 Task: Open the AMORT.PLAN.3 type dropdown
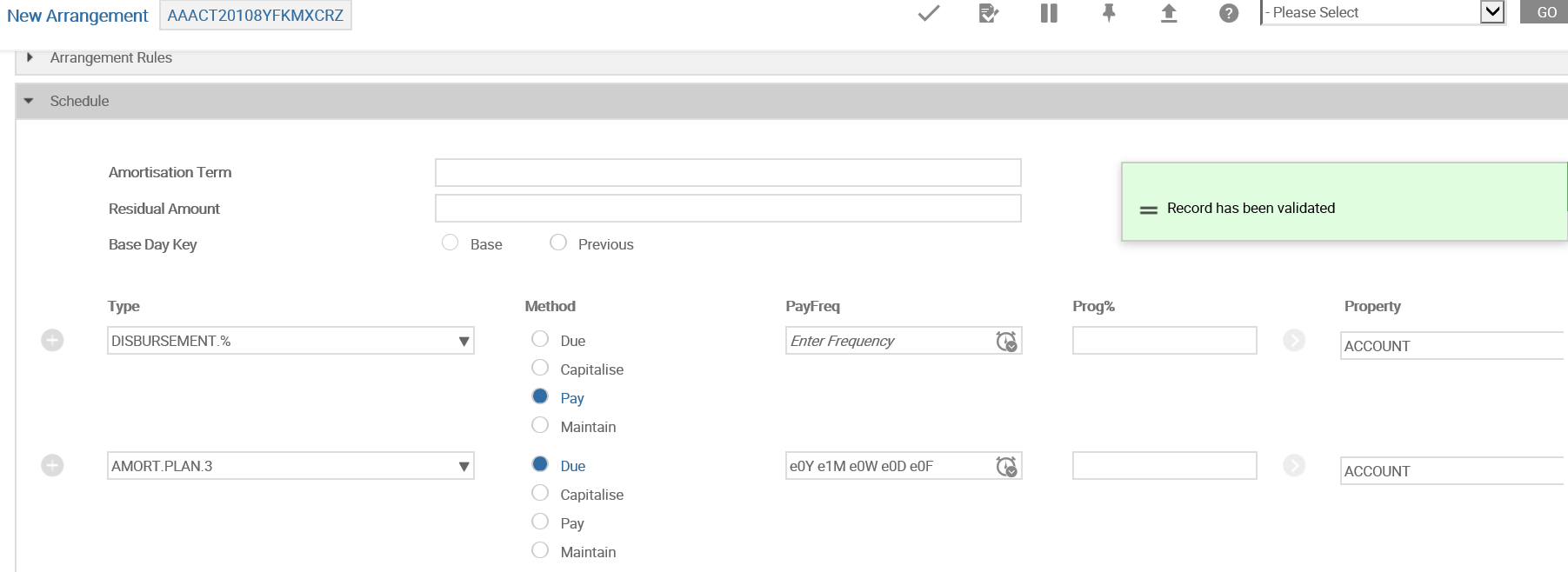464,467
